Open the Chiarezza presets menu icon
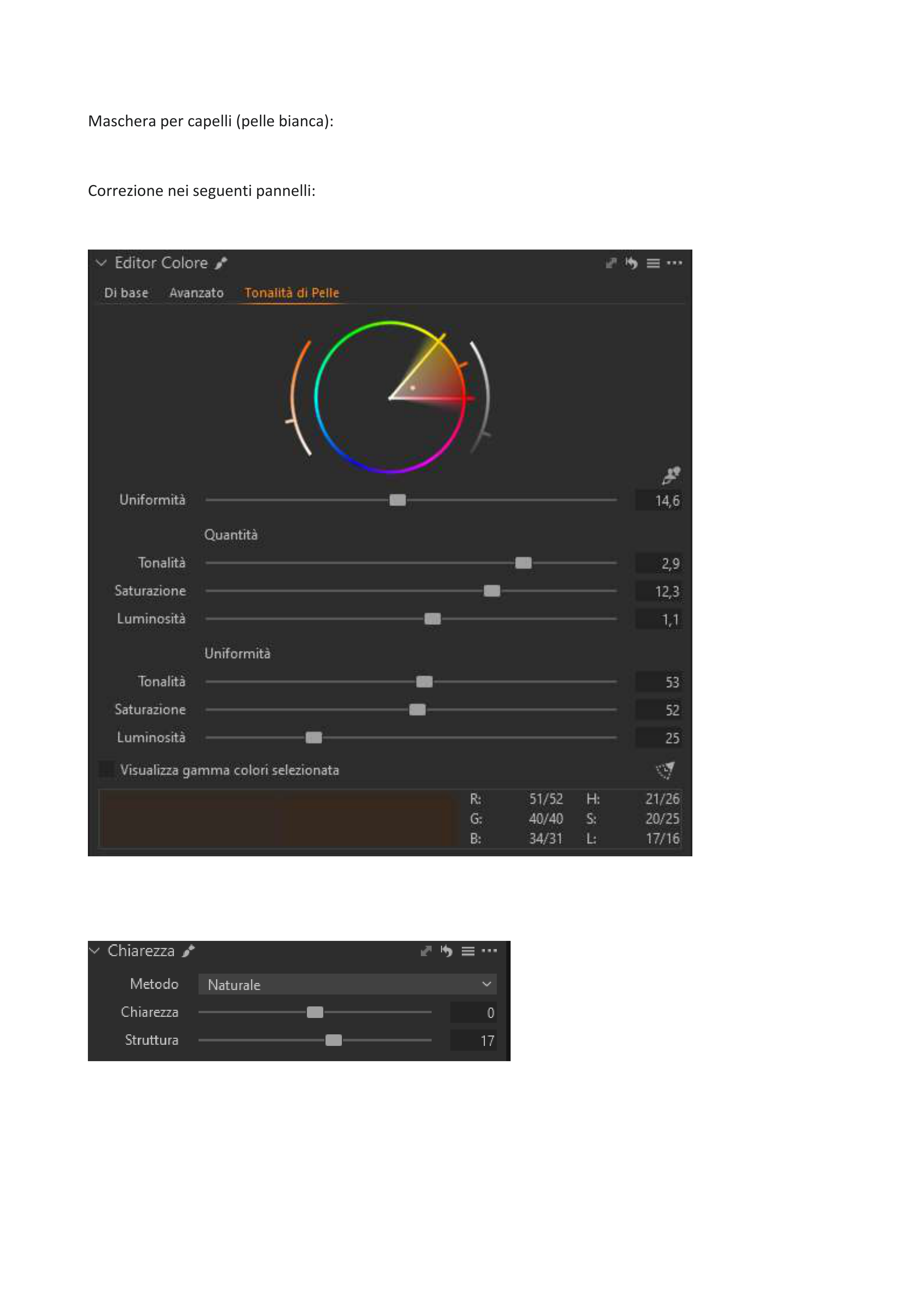Screen dimensions: 924x1307 tap(468, 951)
